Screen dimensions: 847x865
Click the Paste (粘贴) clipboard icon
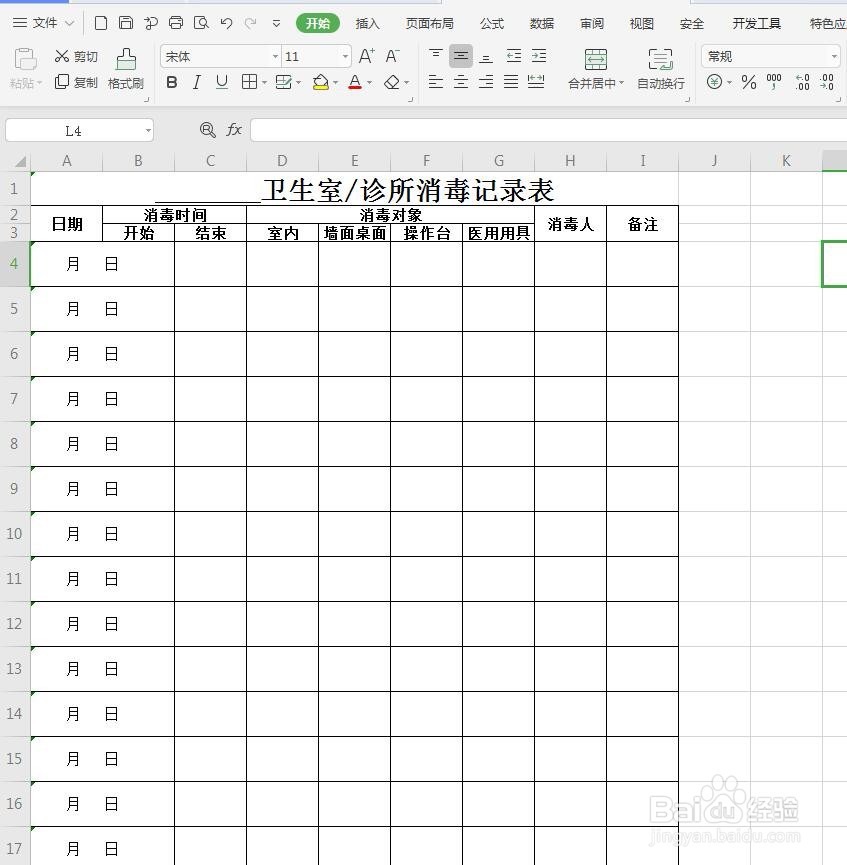click(x=25, y=59)
